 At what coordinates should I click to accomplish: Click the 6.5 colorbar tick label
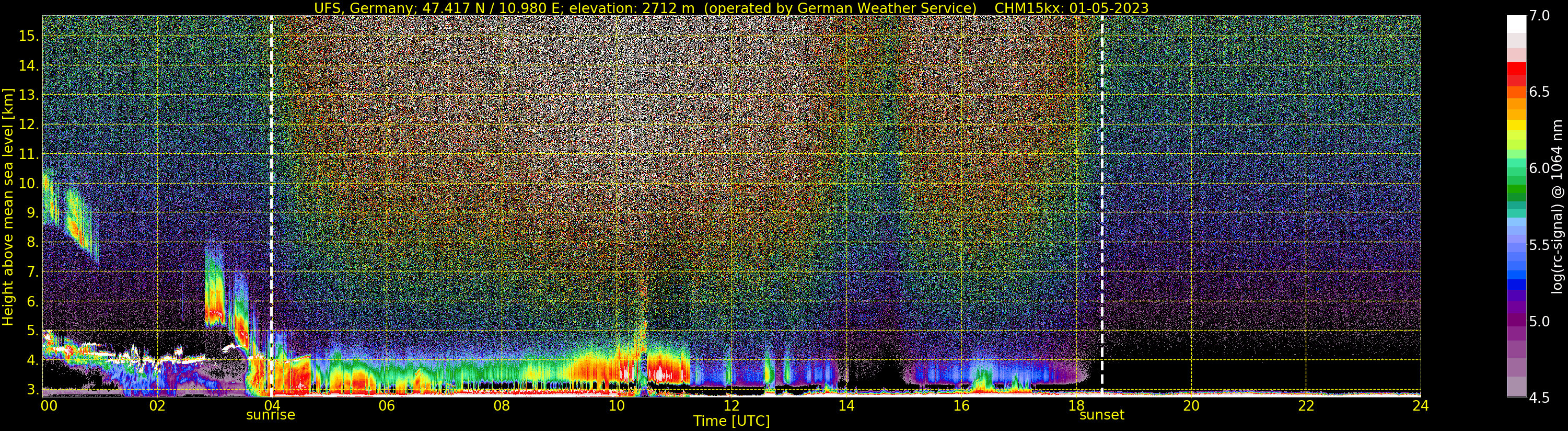tap(1539, 92)
